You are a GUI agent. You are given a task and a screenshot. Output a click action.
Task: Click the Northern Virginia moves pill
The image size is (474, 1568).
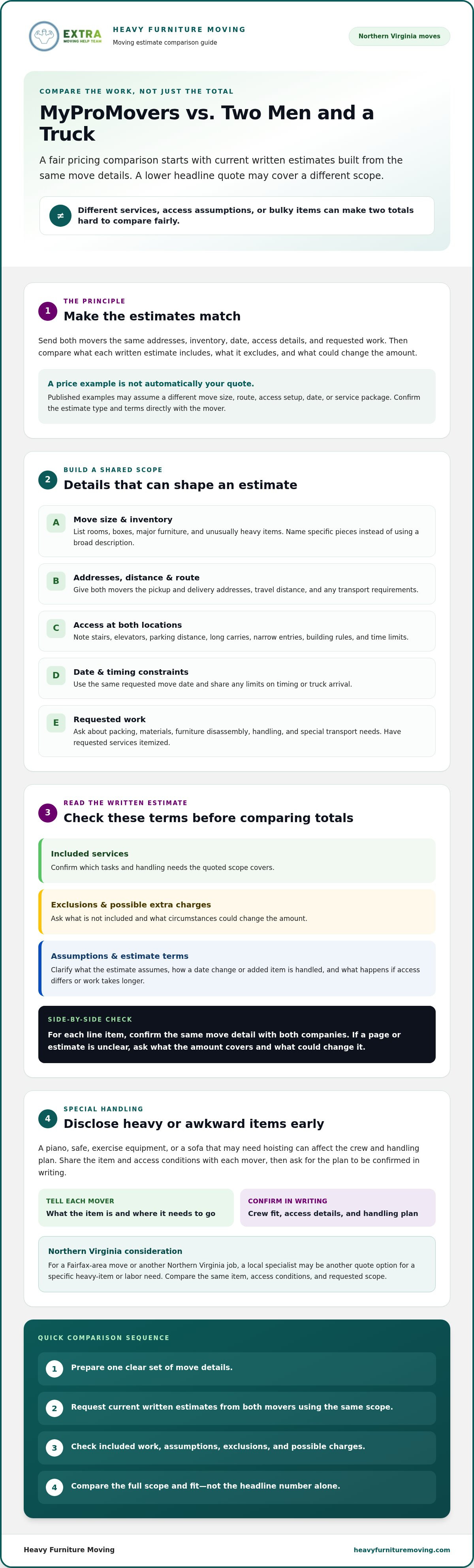tap(399, 36)
